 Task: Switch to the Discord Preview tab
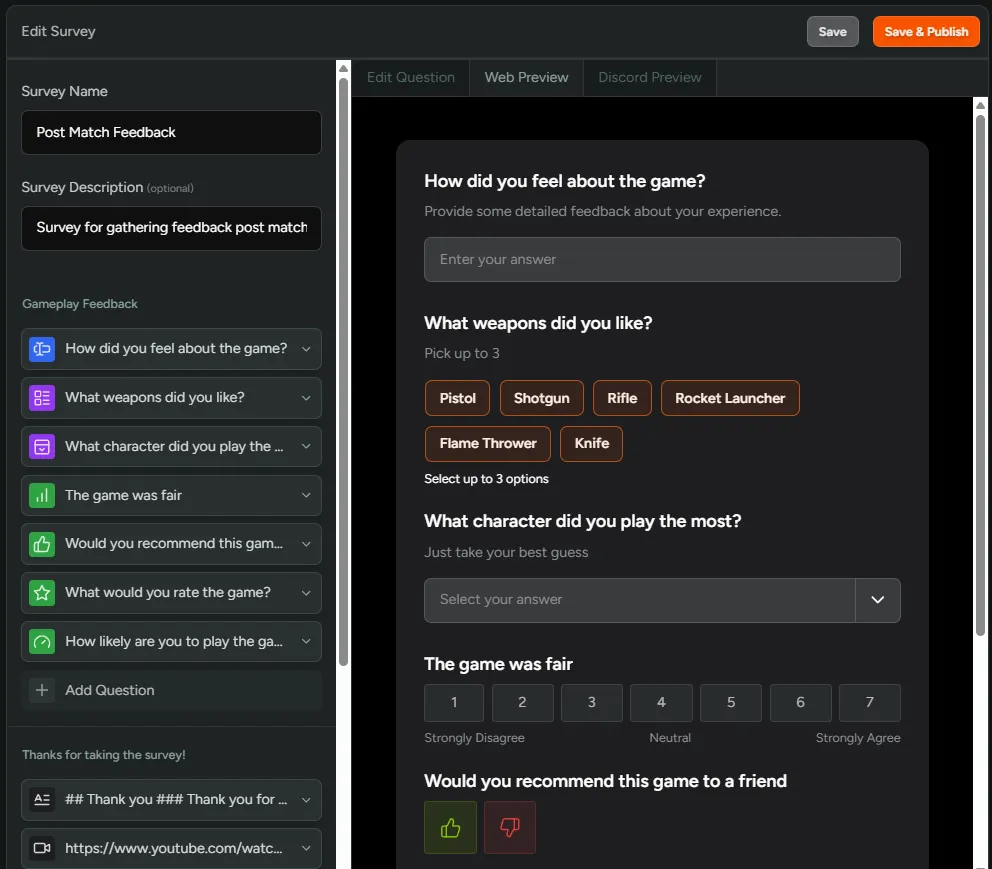(649, 76)
